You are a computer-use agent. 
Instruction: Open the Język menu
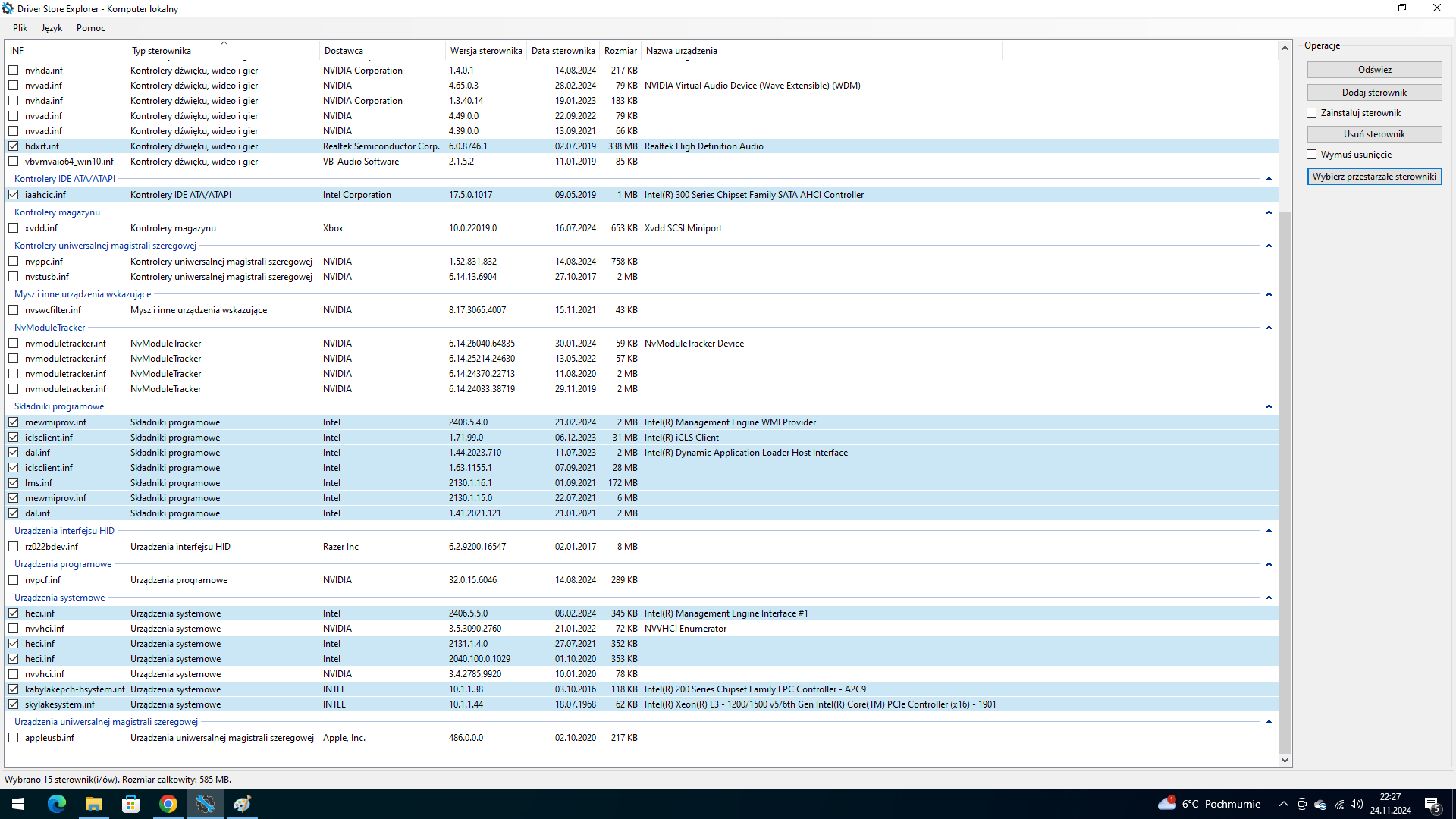(x=52, y=28)
